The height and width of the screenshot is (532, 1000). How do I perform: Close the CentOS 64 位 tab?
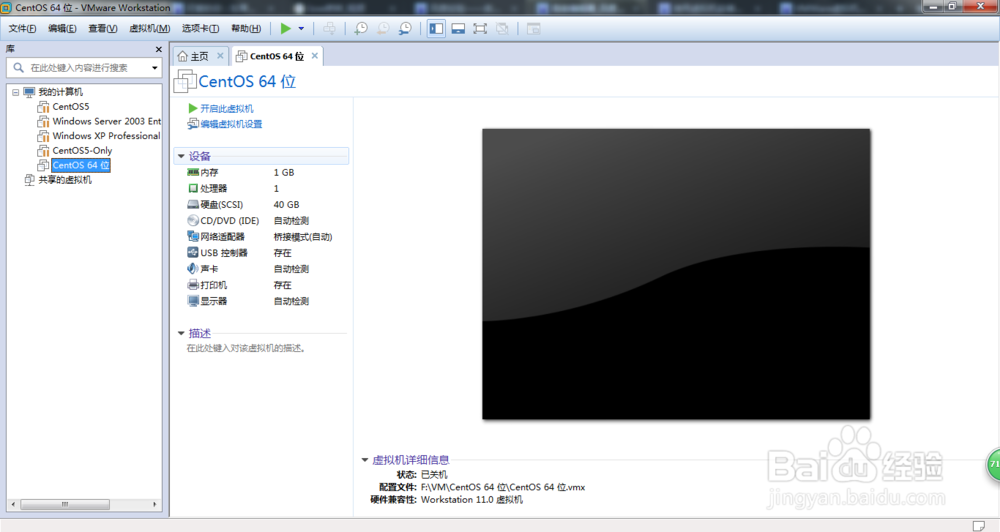click(314, 55)
